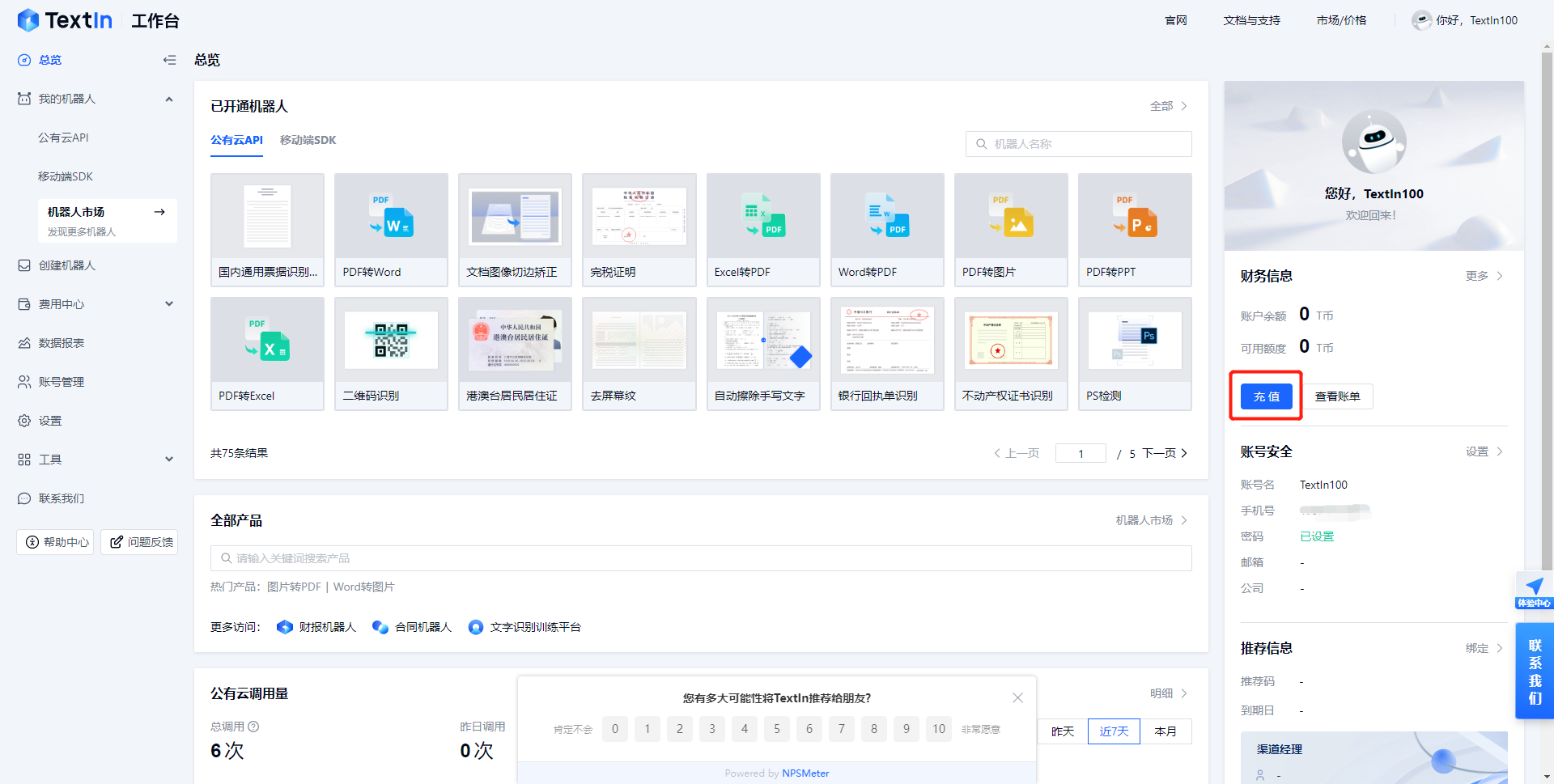Choose score 0 in the NPS survey
Screen dimensions: 1554x784
click(615, 729)
